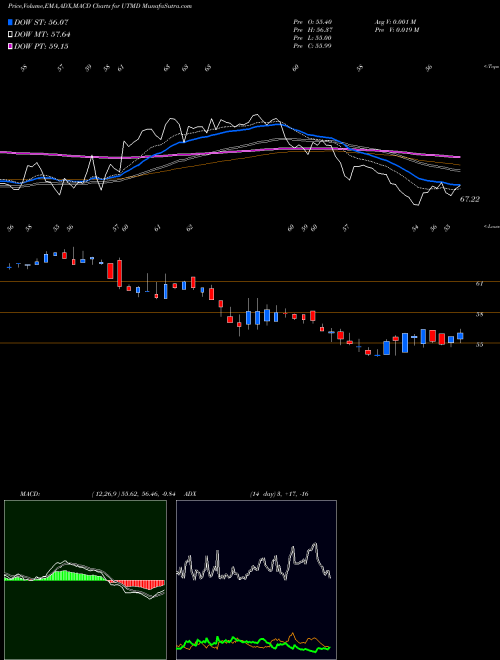Screen dimensions: 500x660
Task: Open the ADX indicator panel
Action: tap(257, 580)
